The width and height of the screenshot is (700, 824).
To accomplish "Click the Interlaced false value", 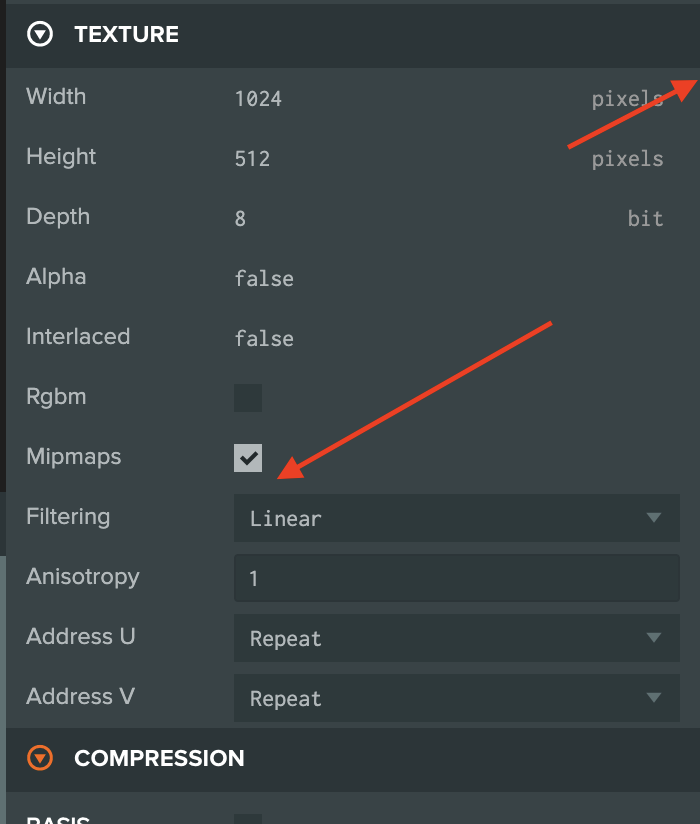I will pyautogui.click(x=264, y=338).
